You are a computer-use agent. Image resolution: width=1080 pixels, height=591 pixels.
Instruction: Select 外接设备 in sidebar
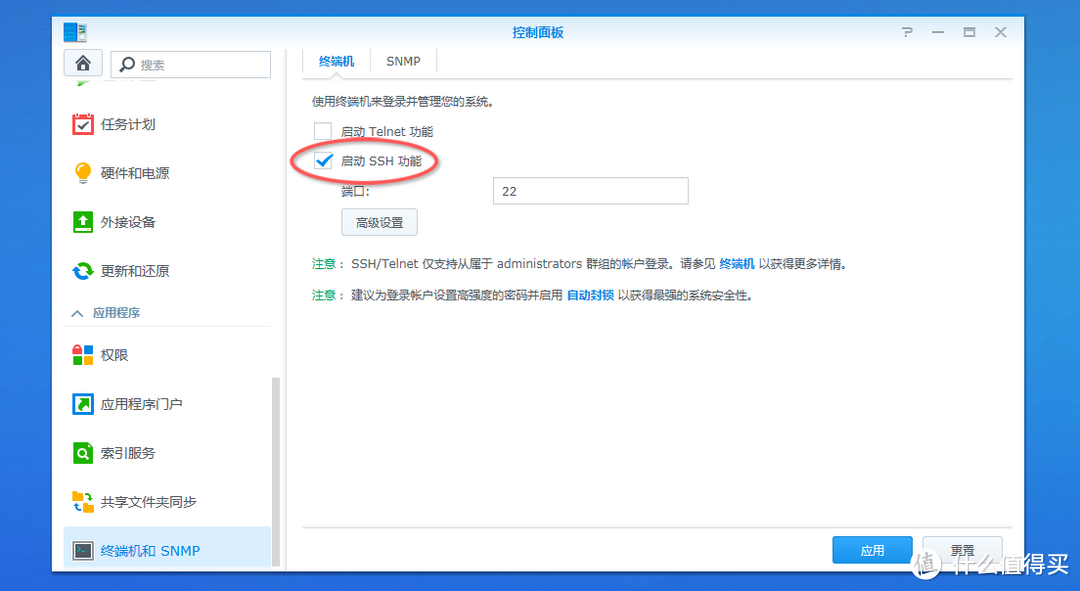128,222
